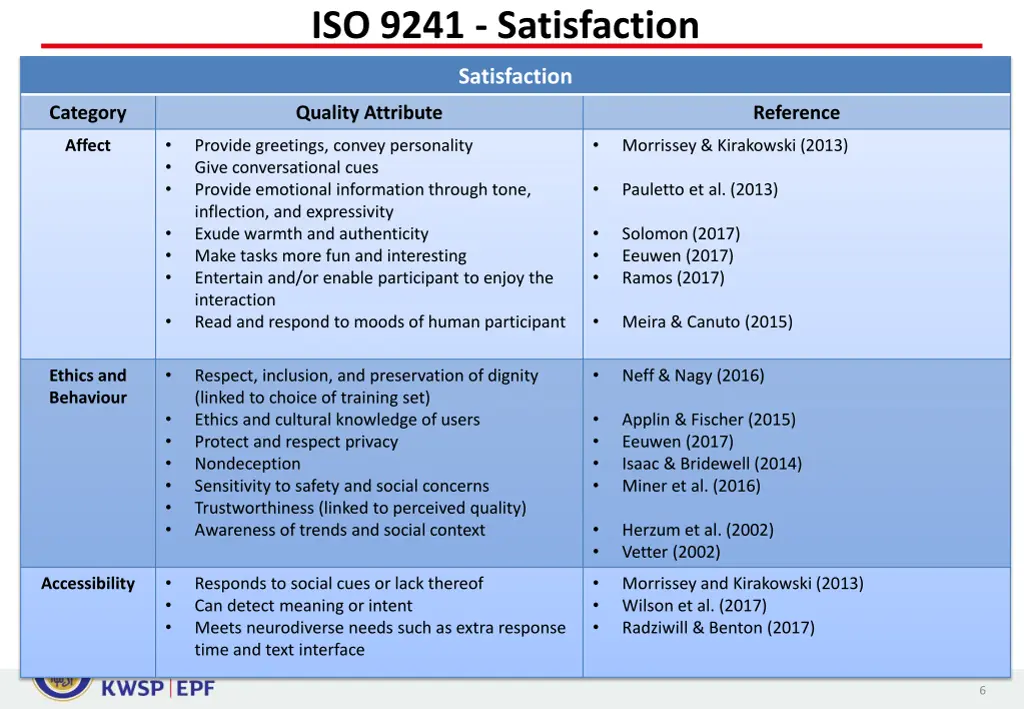Image resolution: width=1024 pixels, height=709 pixels.
Task: Click the 'Nondeception' bullet
Action: click(247, 464)
